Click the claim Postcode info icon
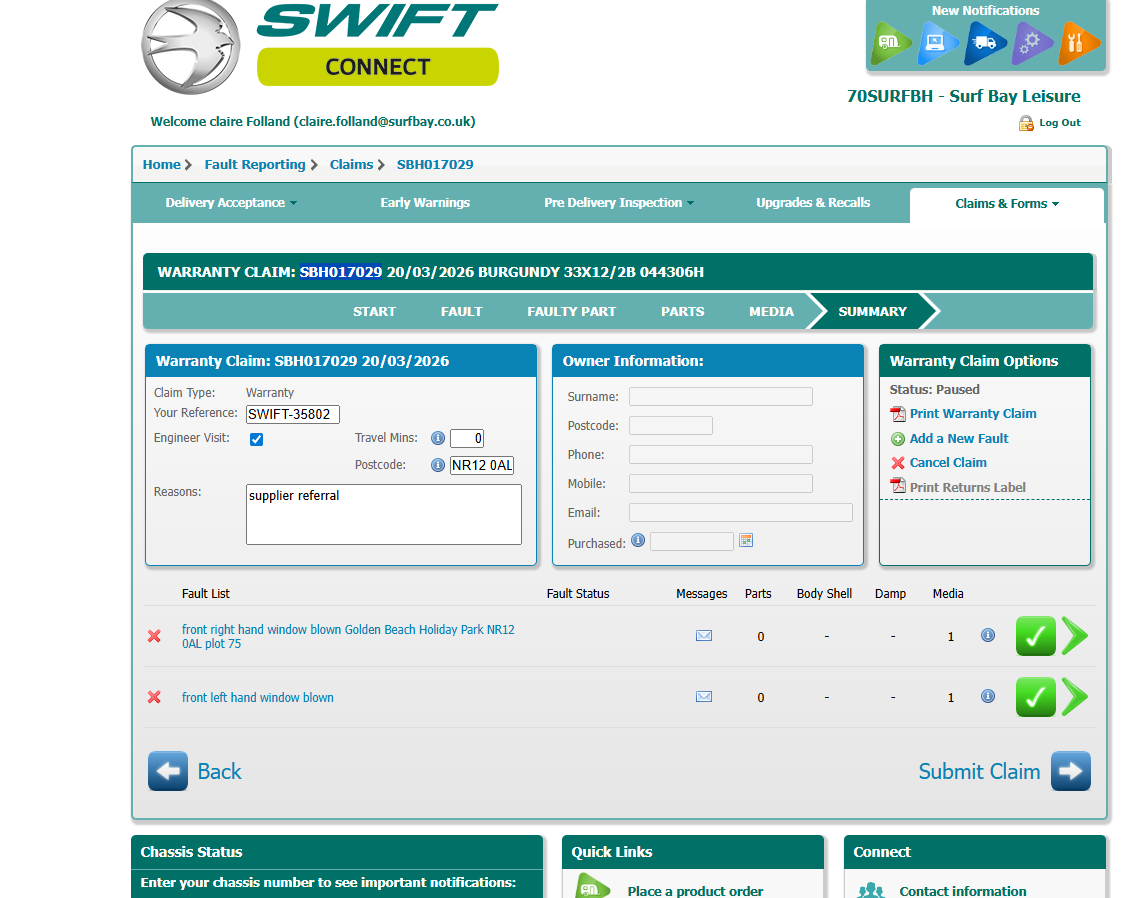This screenshot has width=1136, height=898. click(438, 465)
